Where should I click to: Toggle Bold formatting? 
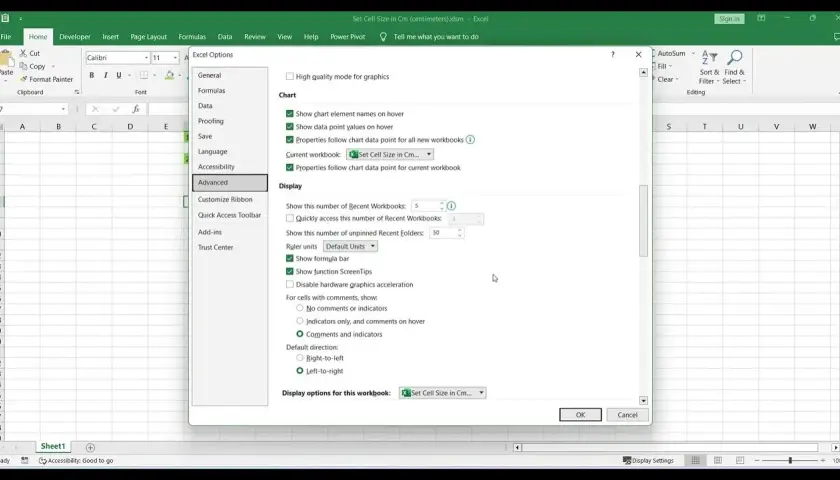[x=92, y=75]
